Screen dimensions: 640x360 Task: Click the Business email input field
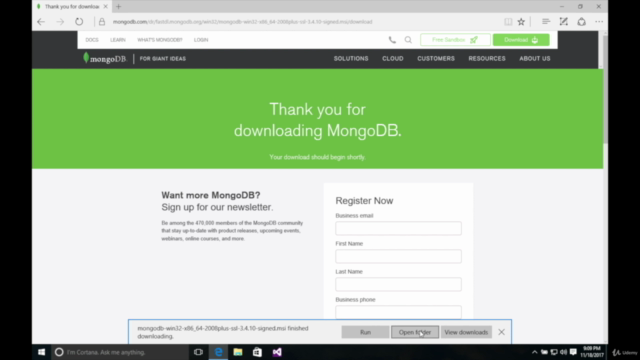coord(398,228)
